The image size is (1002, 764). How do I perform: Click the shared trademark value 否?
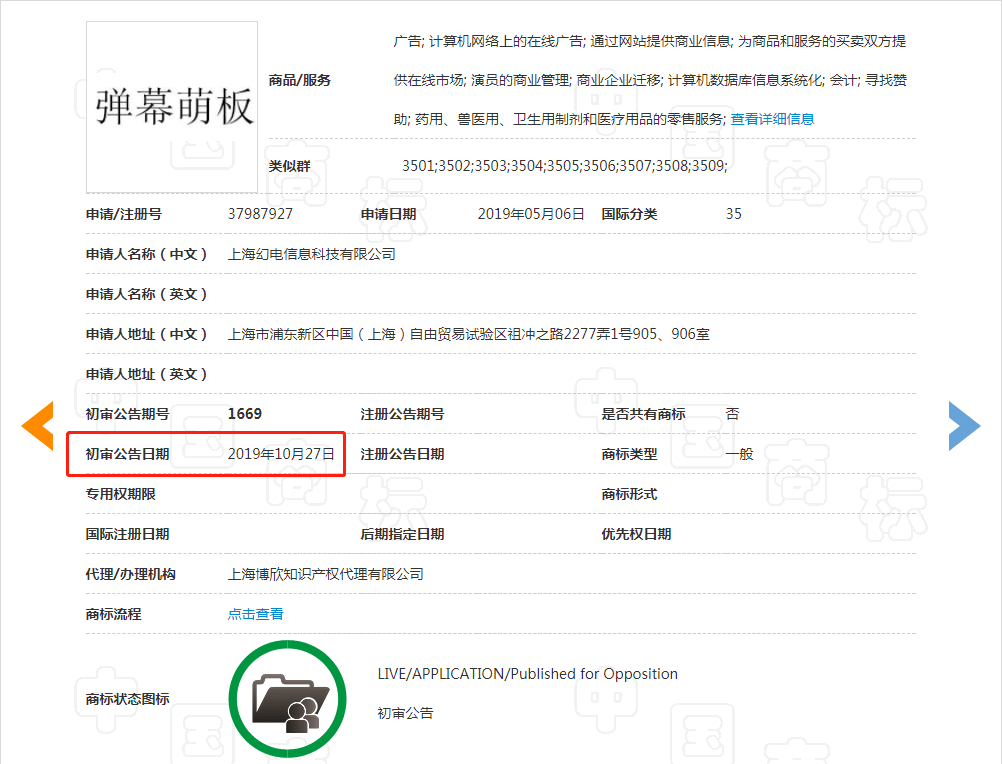(x=732, y=414)
